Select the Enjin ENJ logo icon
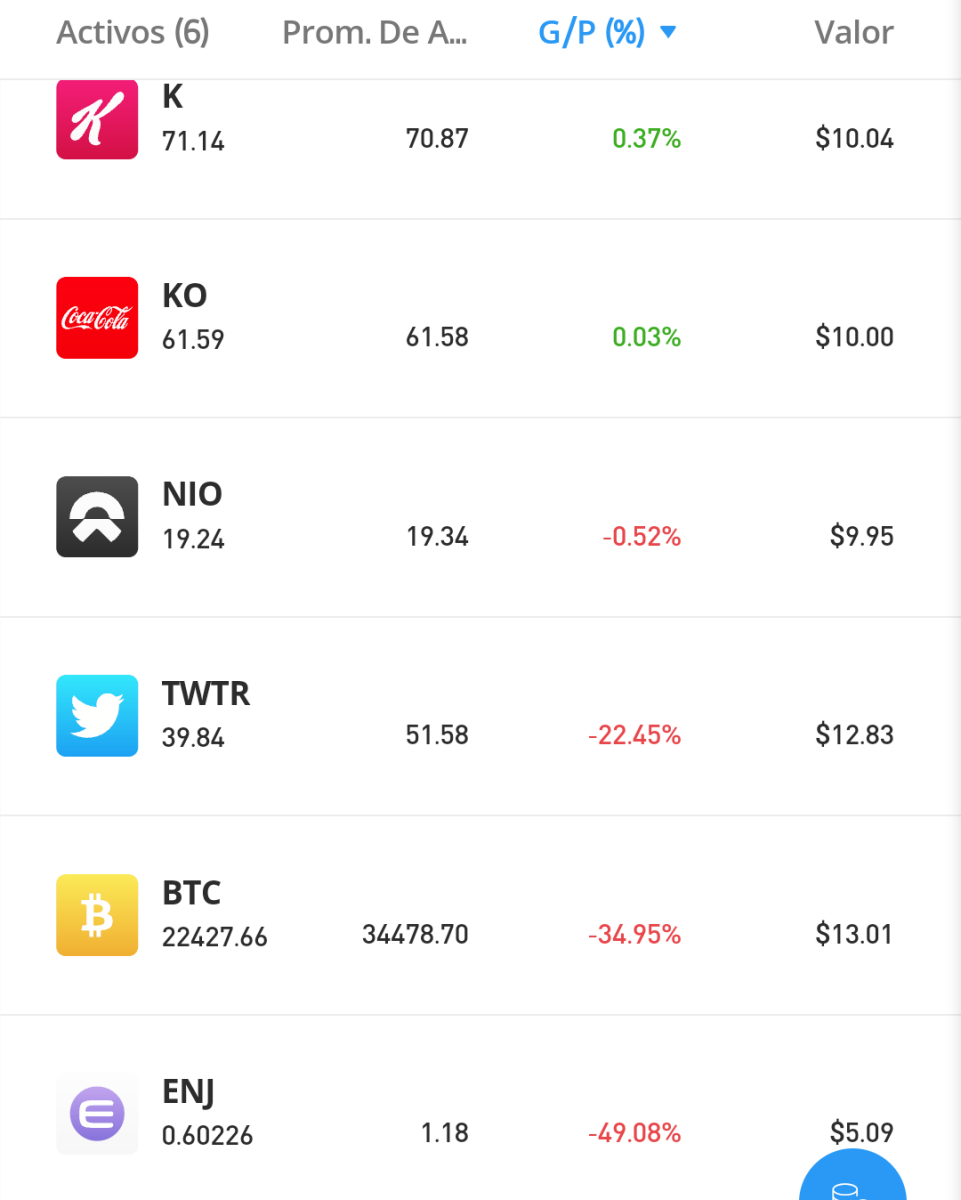 (97, 1114)
